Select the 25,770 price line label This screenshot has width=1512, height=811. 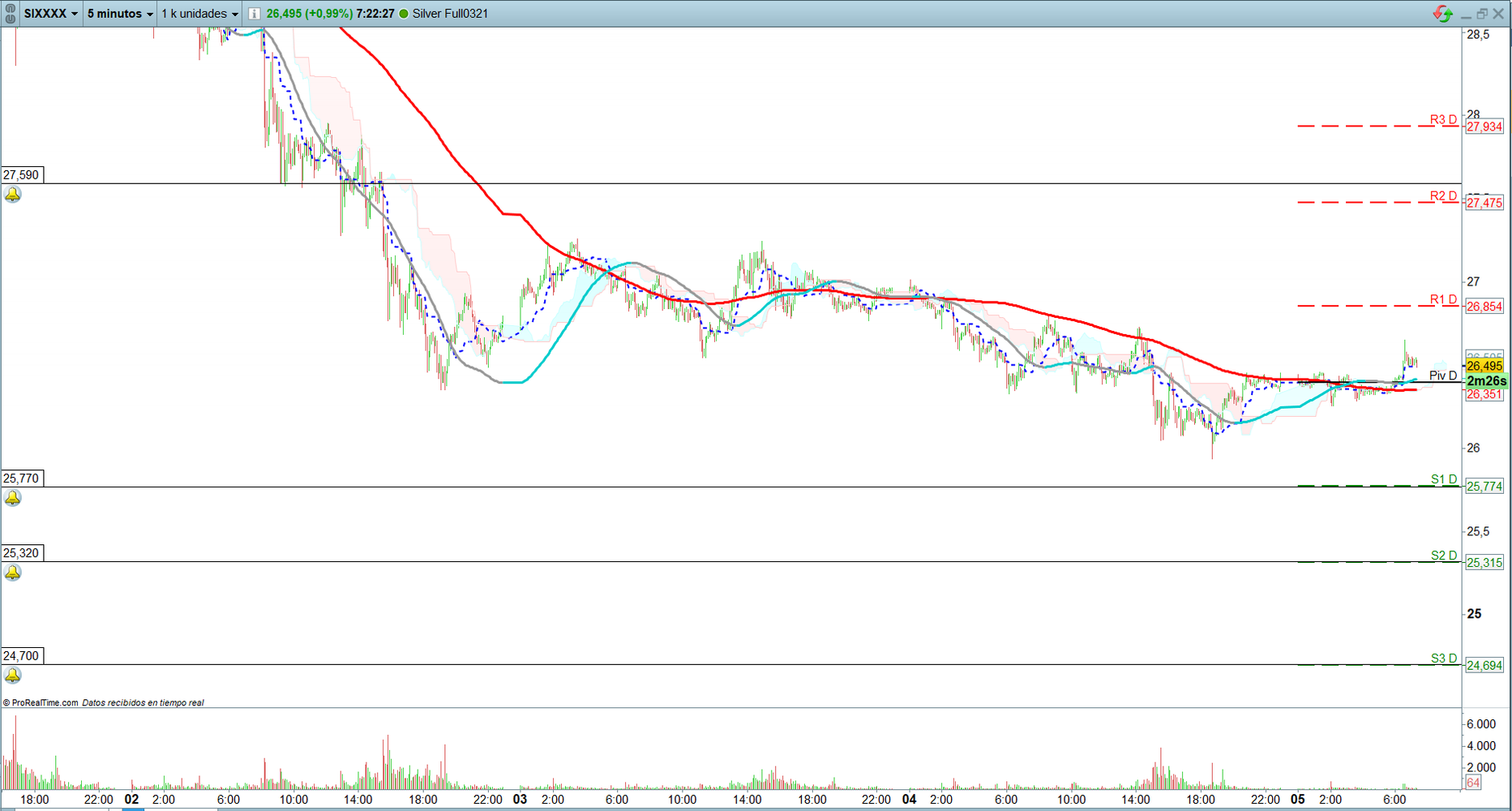(22, 478)
